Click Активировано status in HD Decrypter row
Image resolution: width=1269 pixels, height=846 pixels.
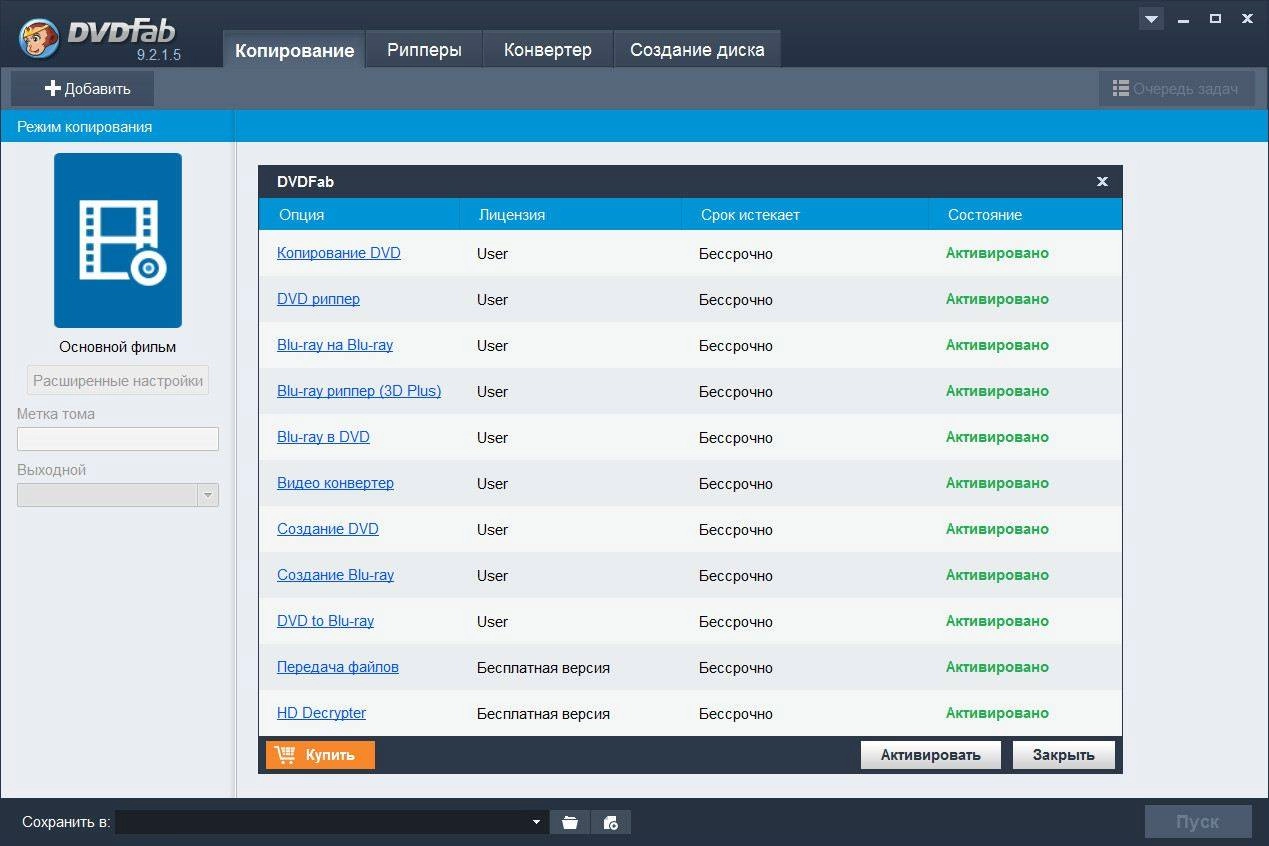[997, 713]
